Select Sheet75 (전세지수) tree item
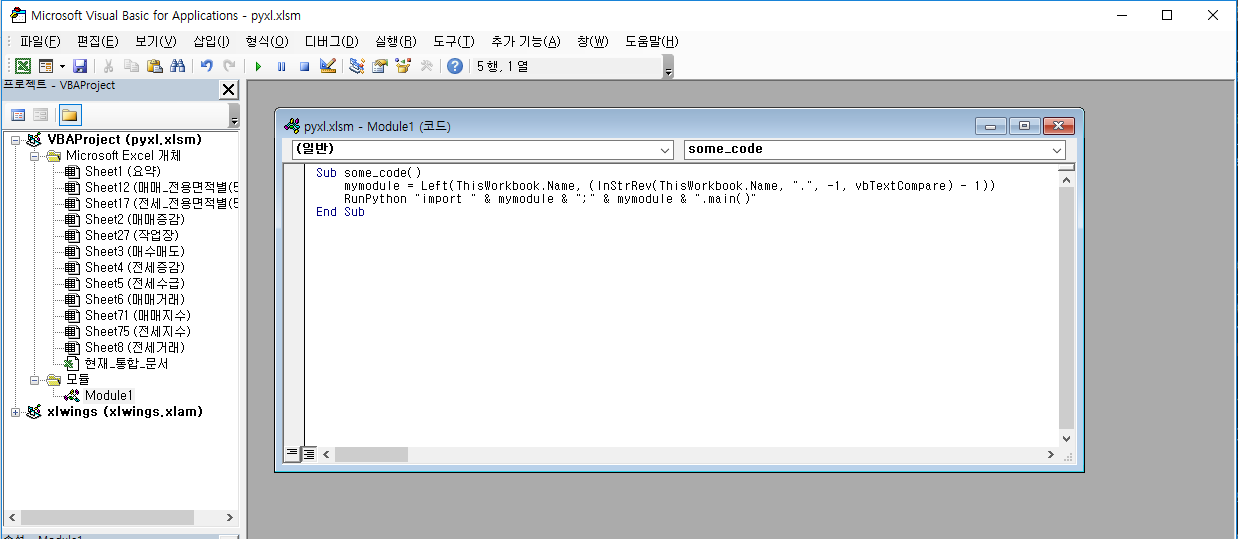Screen dimensions: 1238x539 point(138,332)
